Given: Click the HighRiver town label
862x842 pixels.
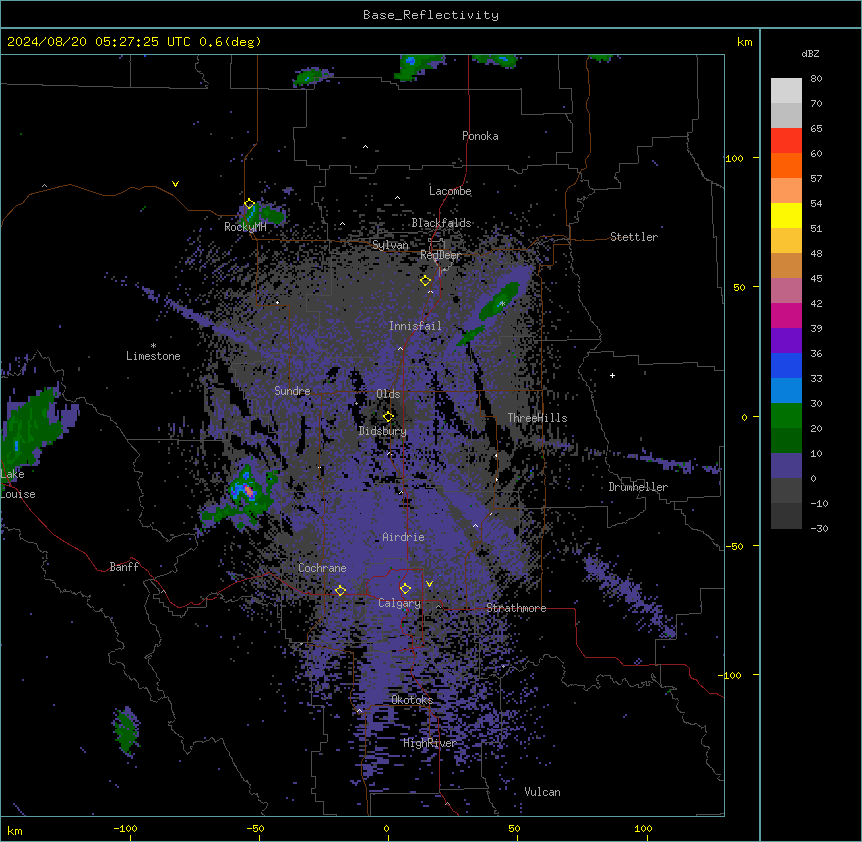Looking at the screenshot, I should tap(429, 743).
